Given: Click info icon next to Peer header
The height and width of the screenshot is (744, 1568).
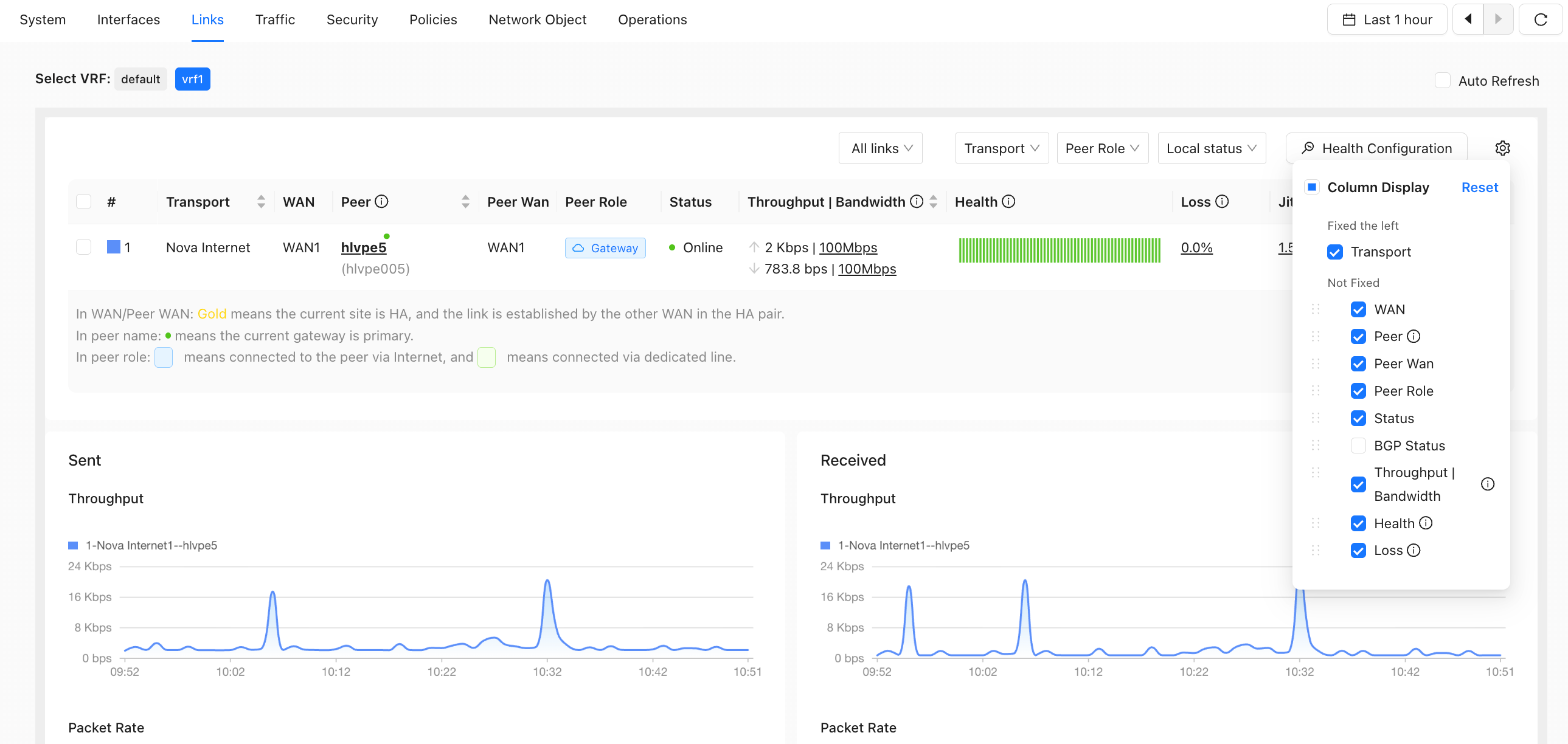Looking at the screenshot, I should click(x=381, y=201).
